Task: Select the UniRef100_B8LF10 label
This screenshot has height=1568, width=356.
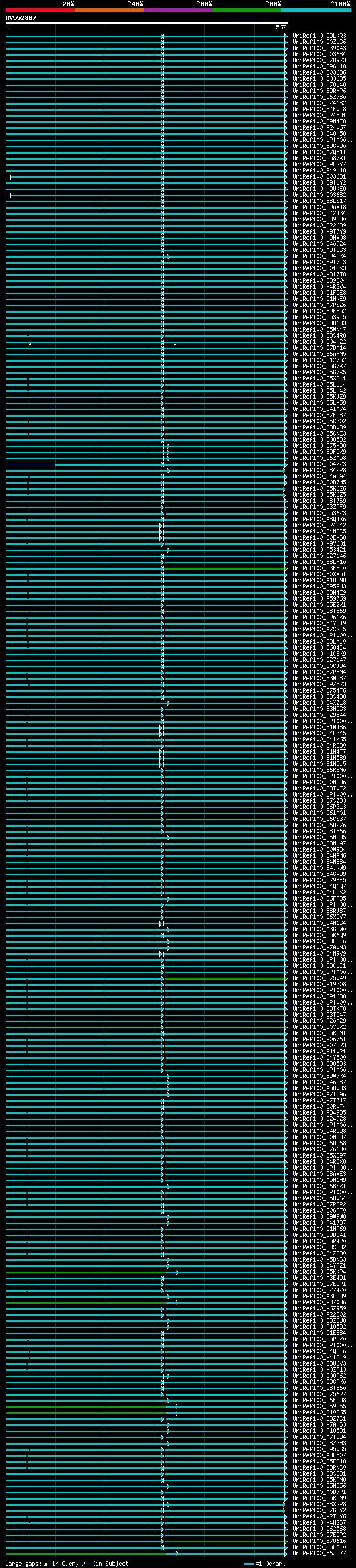Action: (x=319, y=562)
